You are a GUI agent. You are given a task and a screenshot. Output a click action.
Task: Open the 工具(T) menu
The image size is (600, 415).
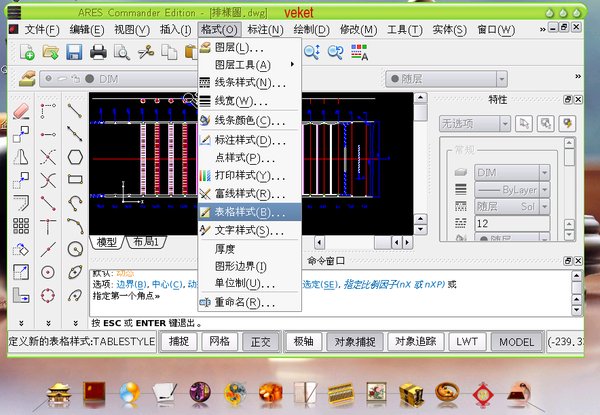pyautogui.click(x=404, y=29)
